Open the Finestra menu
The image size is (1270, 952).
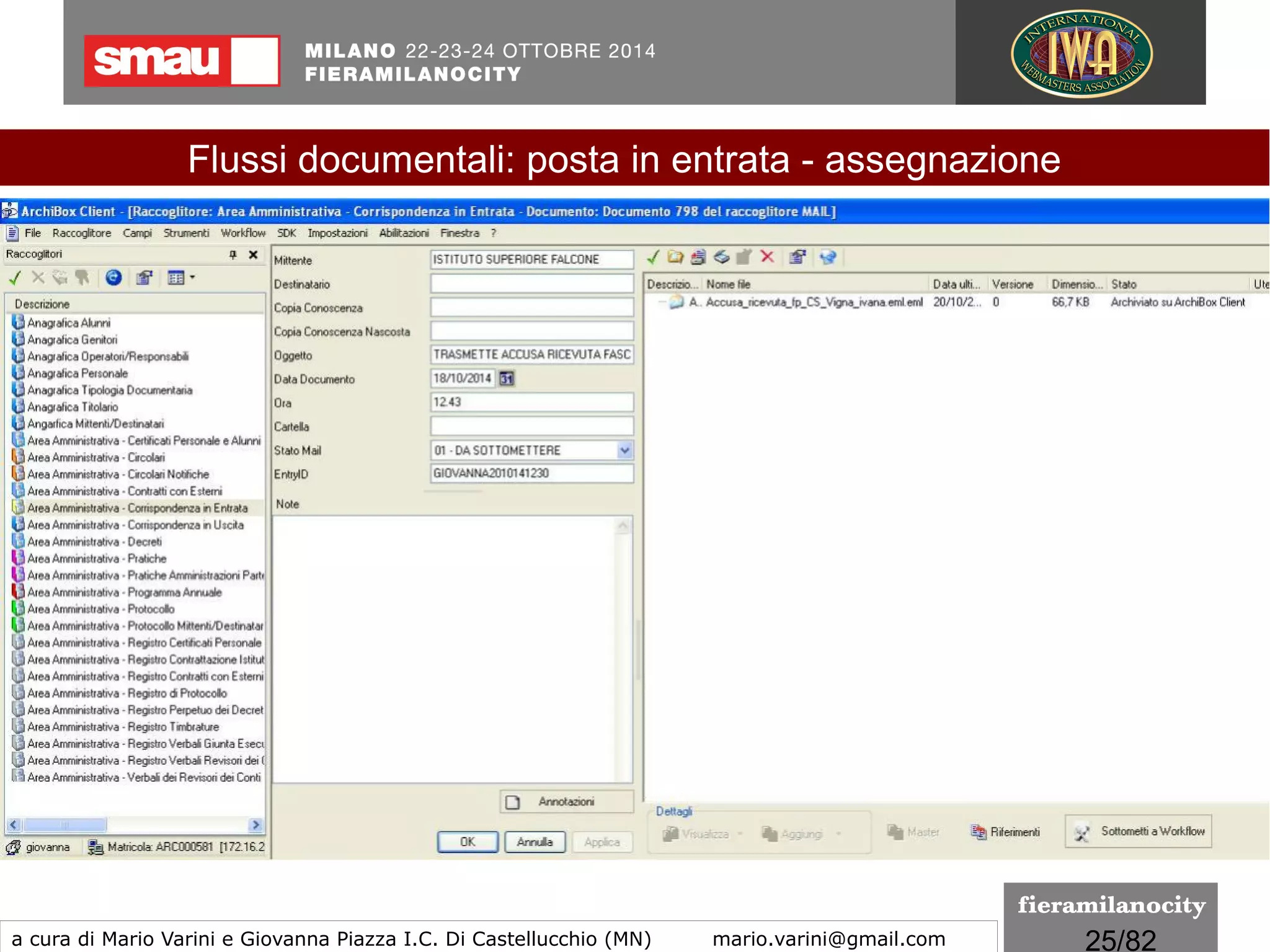(x=460, y=233)
